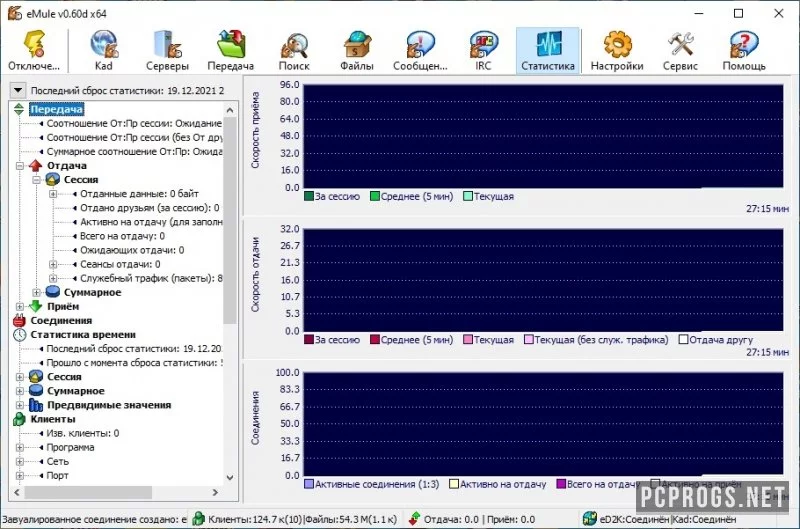Click the pink Текущая upload swatch
Image resolution: width=800 pixels, height=529 pixels.
pos(467,339)
